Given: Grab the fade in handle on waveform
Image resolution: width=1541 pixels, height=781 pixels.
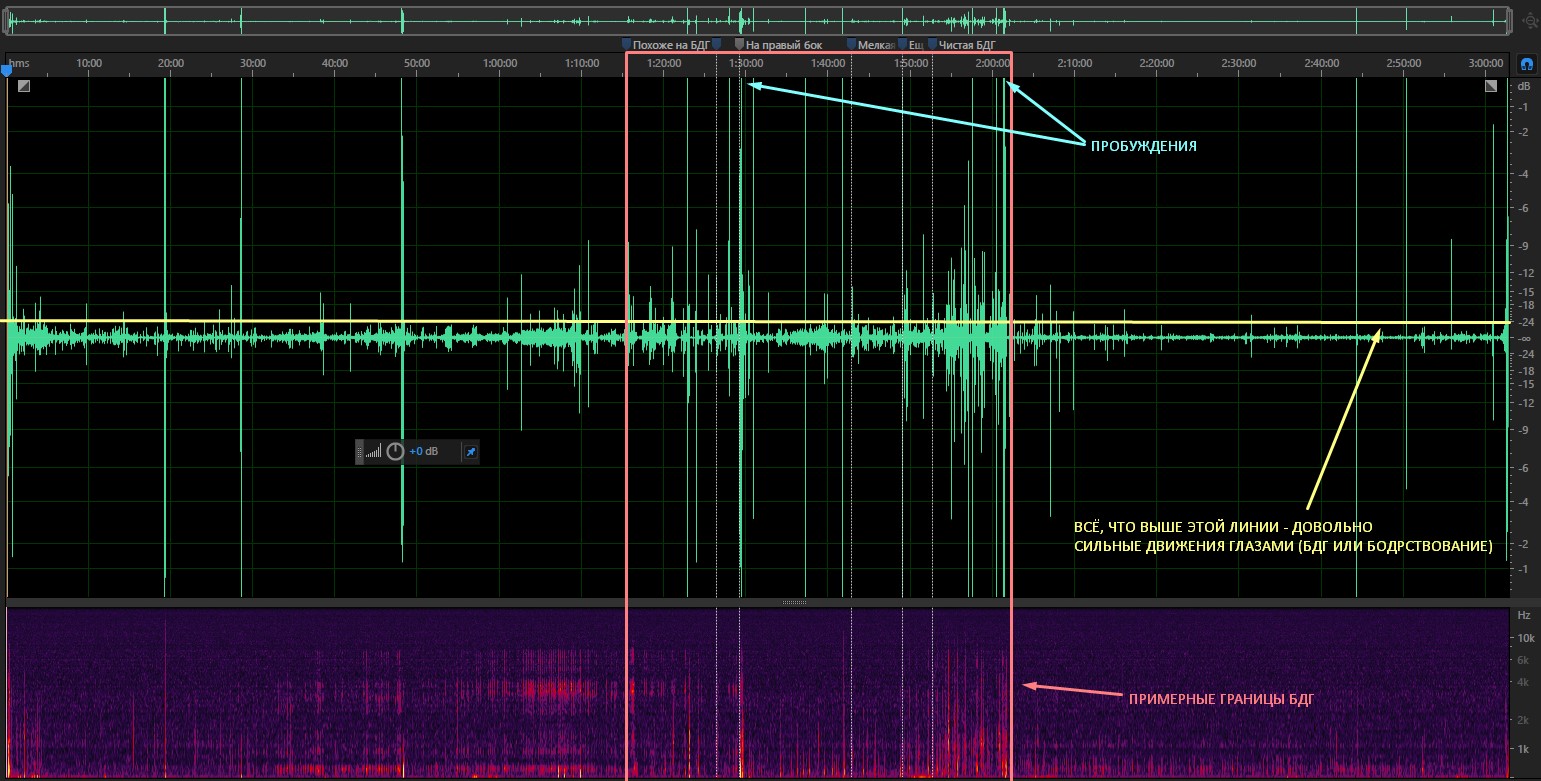Looking at the screenshot, I should click(24, 86).
